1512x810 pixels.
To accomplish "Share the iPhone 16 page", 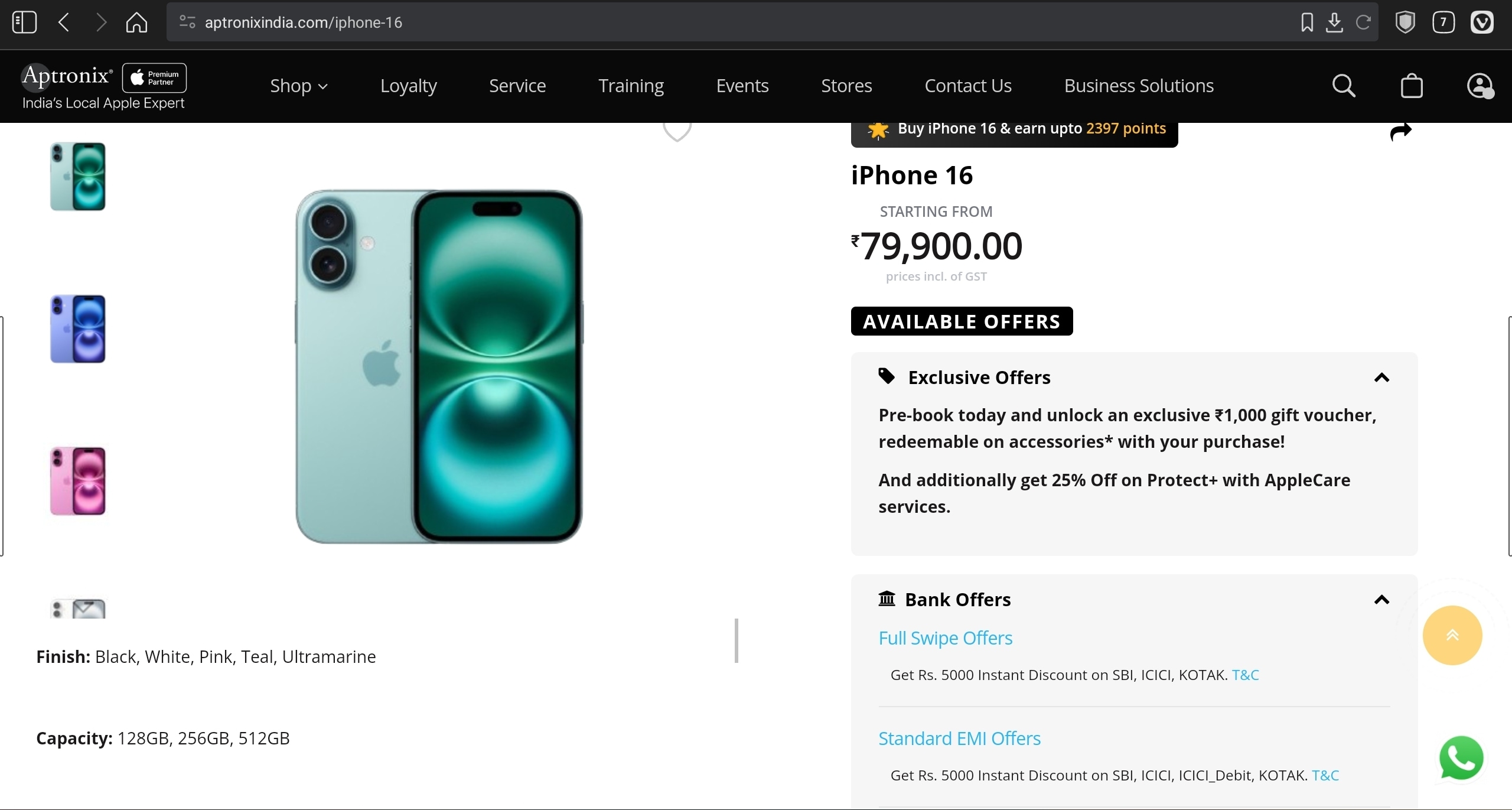I will 1400,131.
